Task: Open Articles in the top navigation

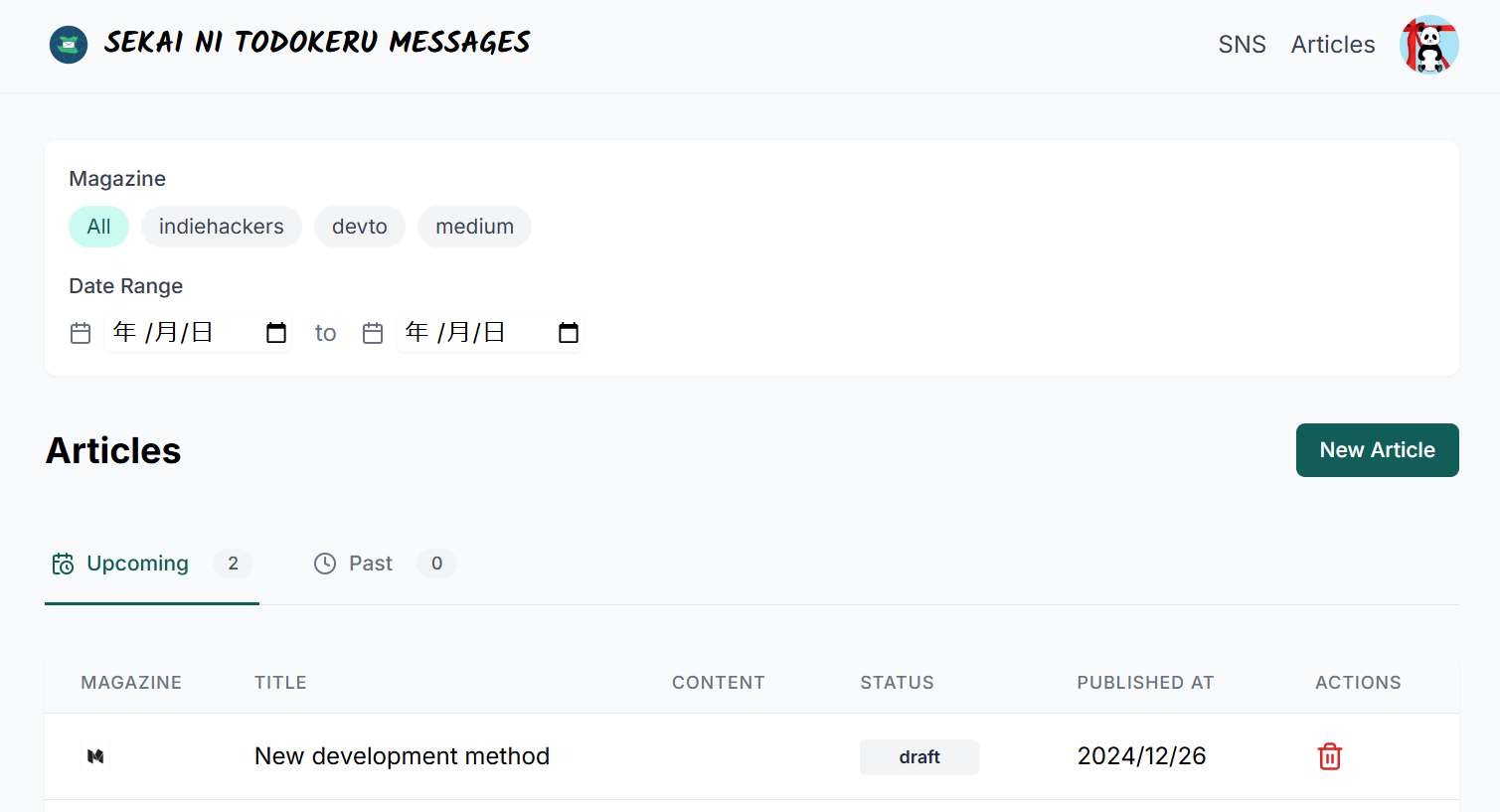Action: coord(1332,45)
